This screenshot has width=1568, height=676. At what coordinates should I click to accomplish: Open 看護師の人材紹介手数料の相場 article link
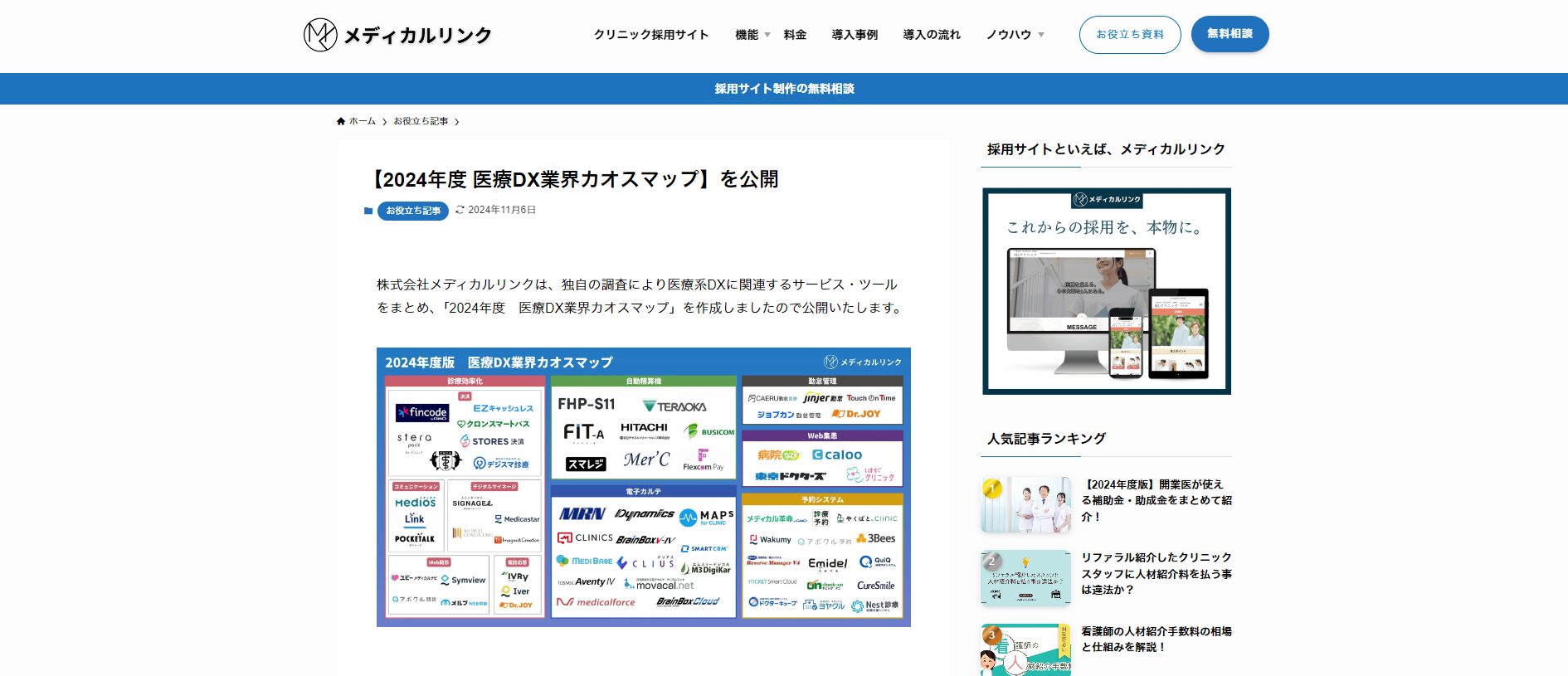point(1157,639)
